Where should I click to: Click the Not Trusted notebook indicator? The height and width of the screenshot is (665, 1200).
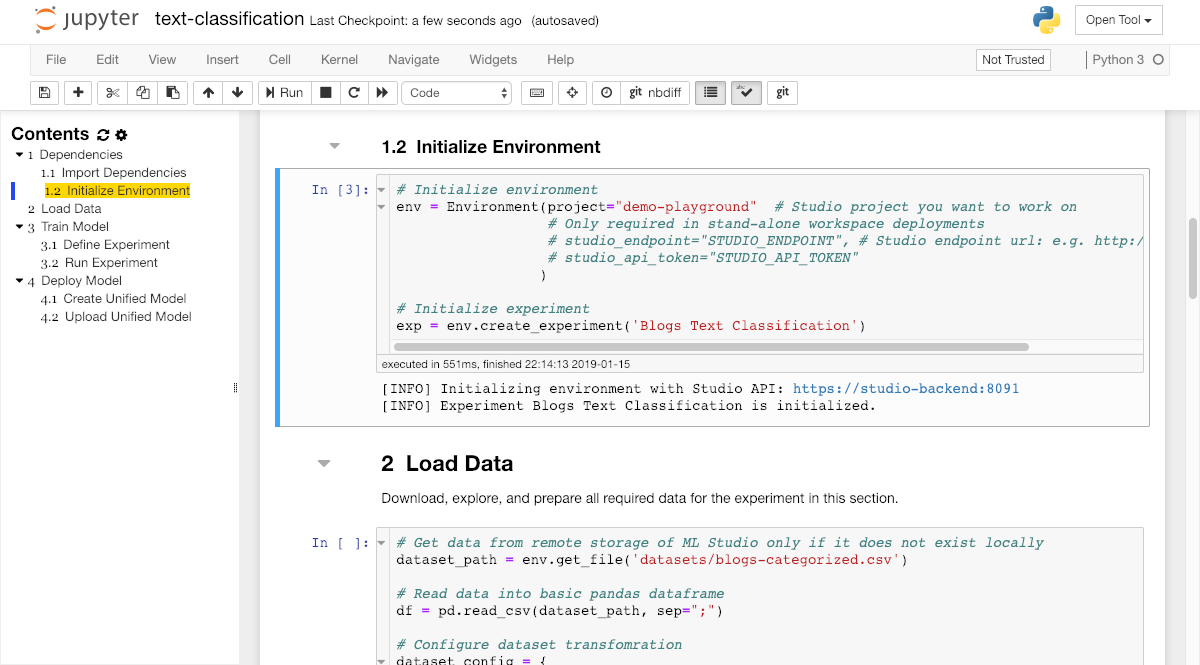point(1012,60)
